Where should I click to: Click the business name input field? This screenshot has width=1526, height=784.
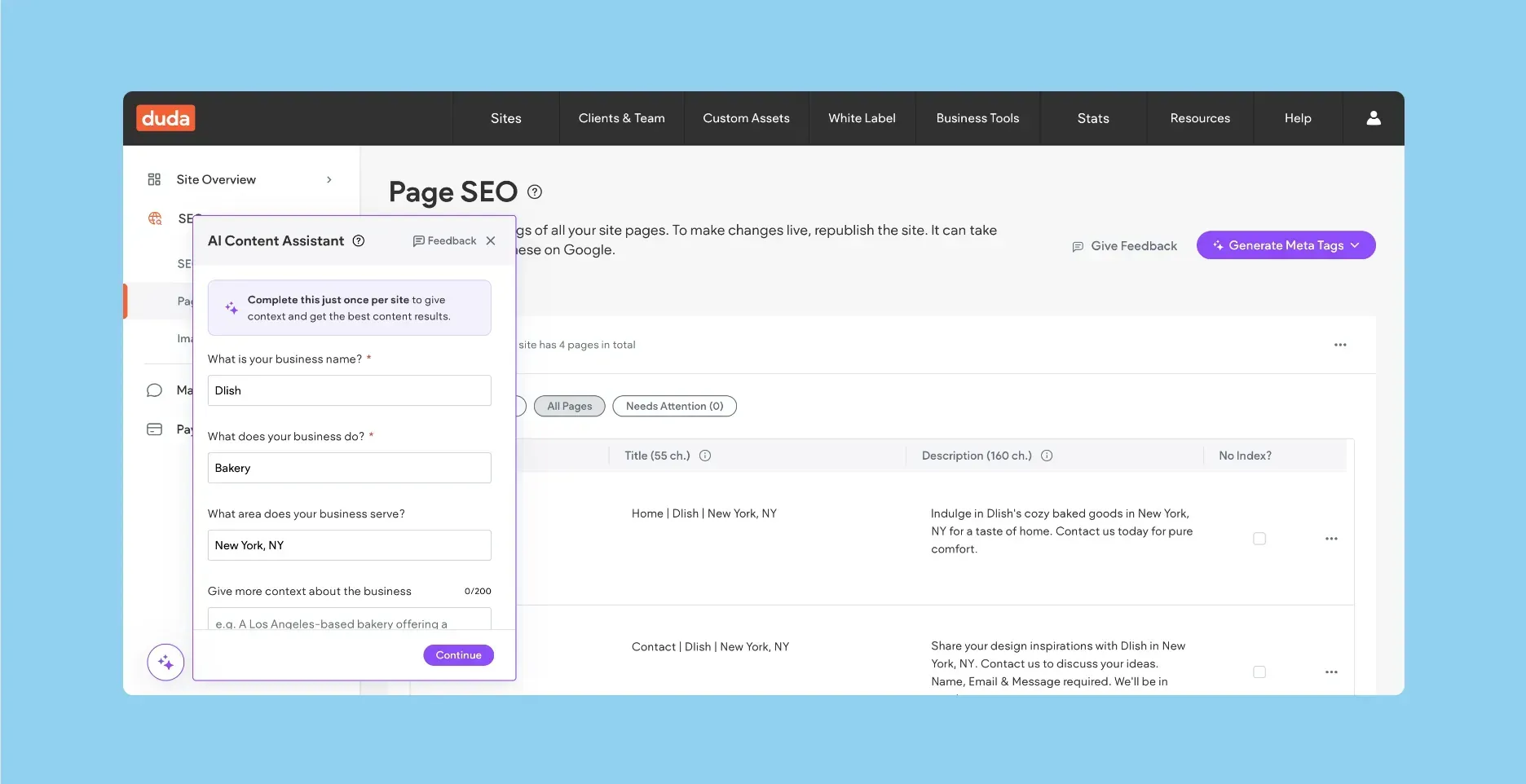point(350,390)
